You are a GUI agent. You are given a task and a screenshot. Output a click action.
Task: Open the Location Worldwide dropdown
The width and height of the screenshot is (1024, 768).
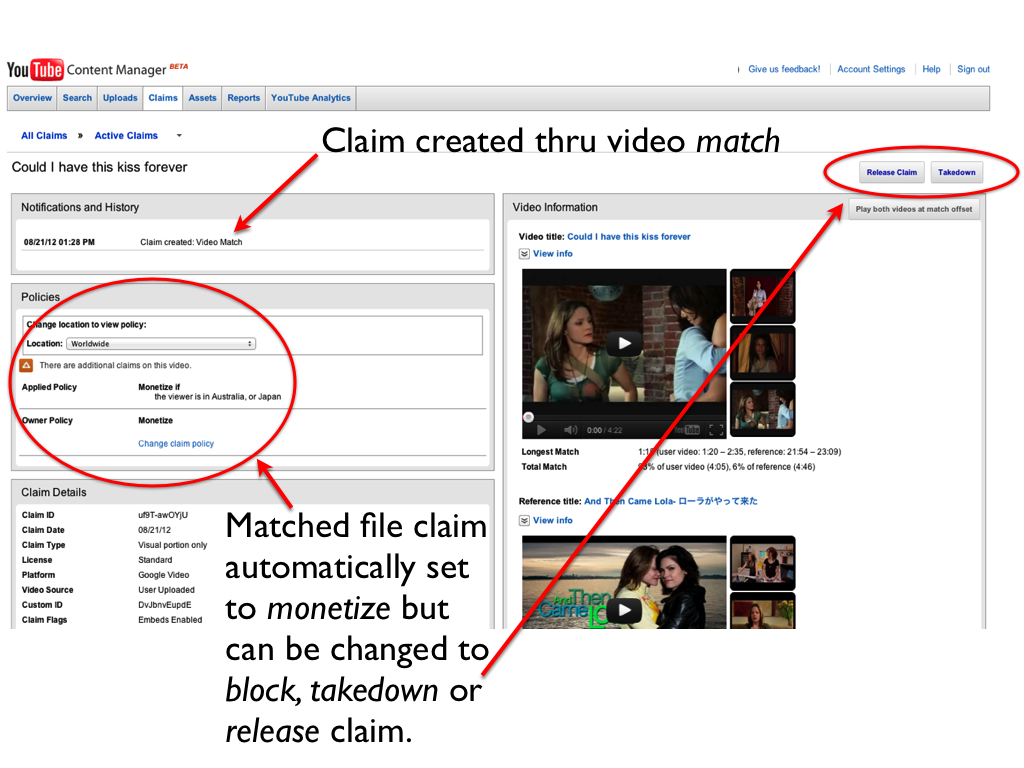point(161,344)
